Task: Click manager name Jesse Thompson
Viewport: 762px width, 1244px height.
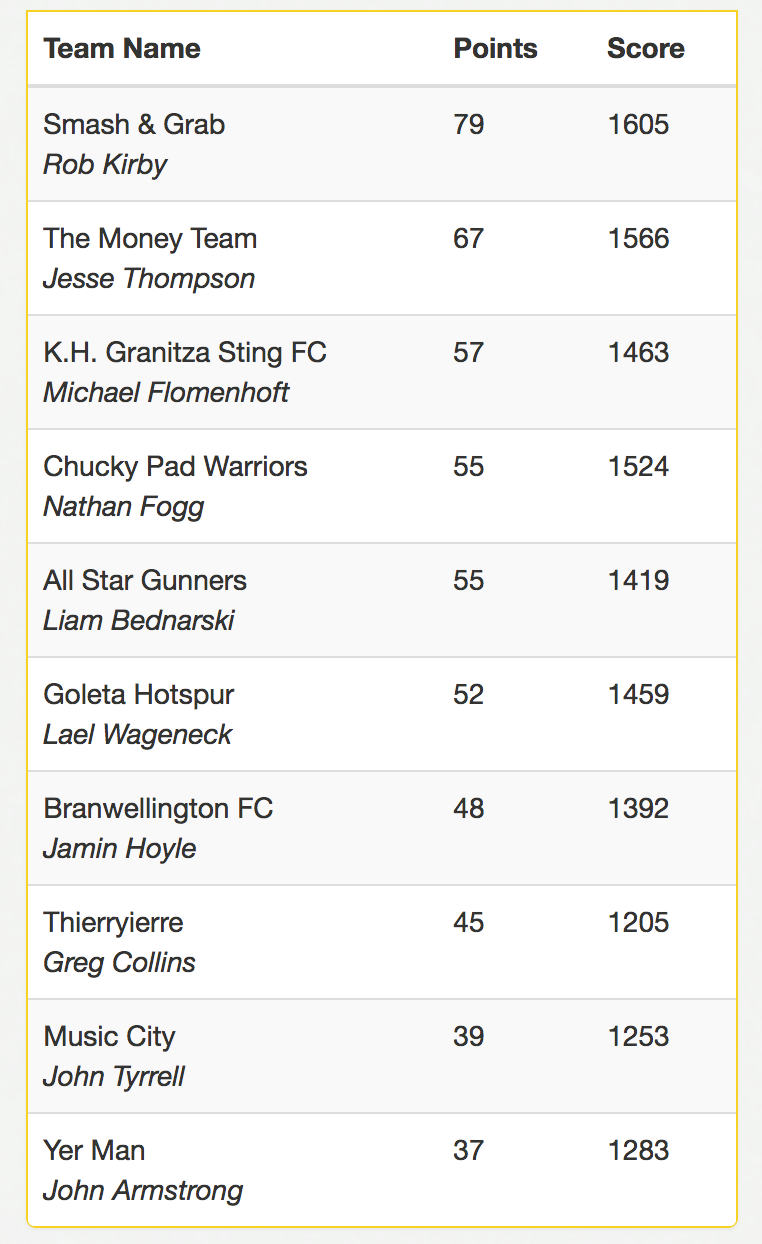Action: (x=149, y=279)
